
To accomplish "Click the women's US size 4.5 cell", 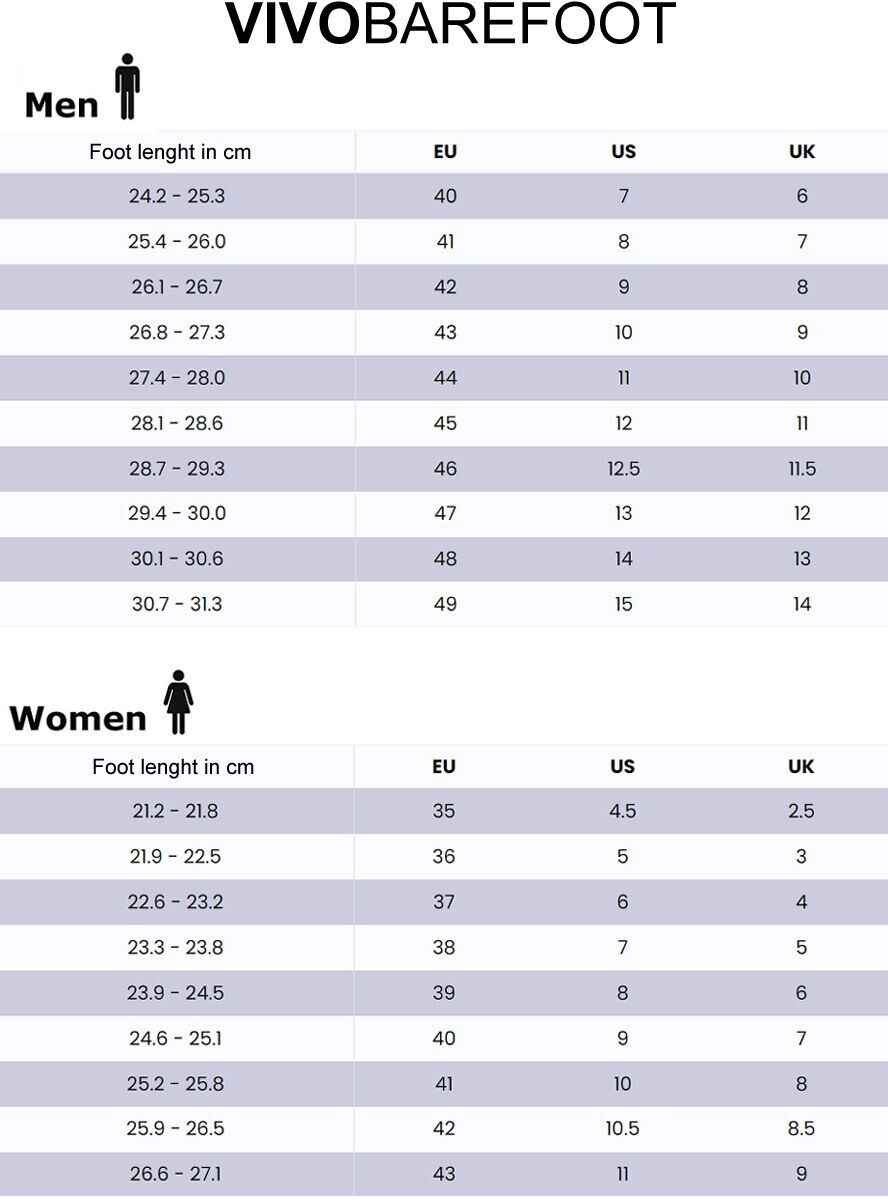I will point(622,811).
